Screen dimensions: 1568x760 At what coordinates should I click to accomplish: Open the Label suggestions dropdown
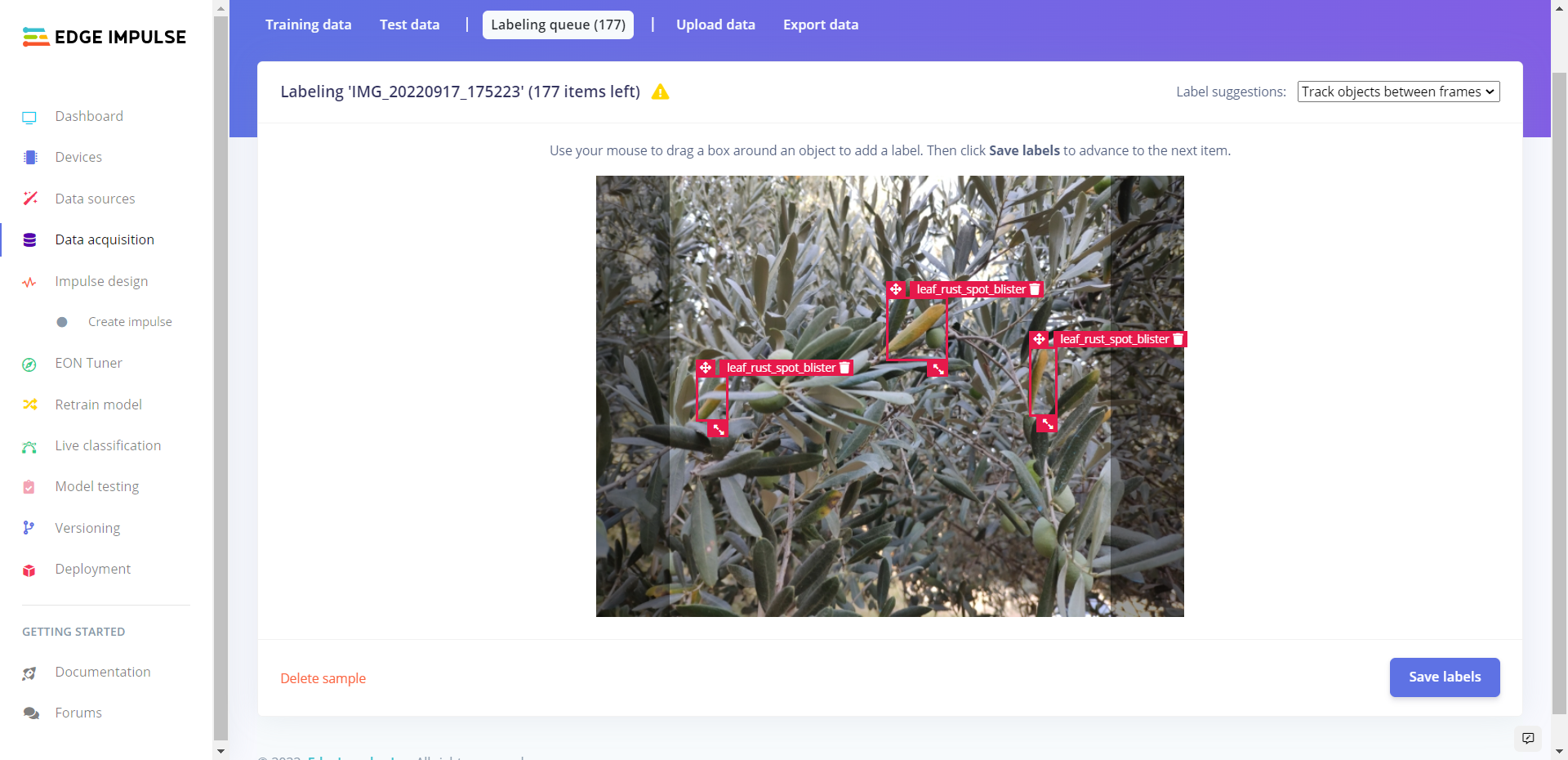[x=1398, y=92]
